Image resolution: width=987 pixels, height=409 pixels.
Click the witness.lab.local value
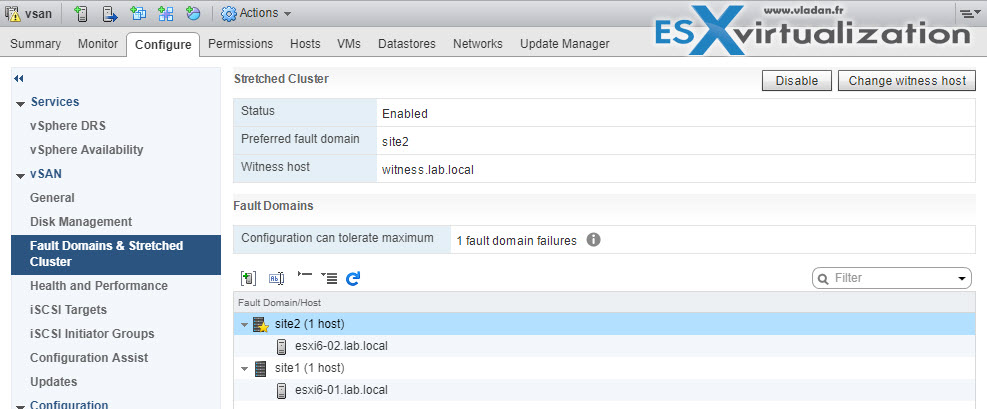427,169
